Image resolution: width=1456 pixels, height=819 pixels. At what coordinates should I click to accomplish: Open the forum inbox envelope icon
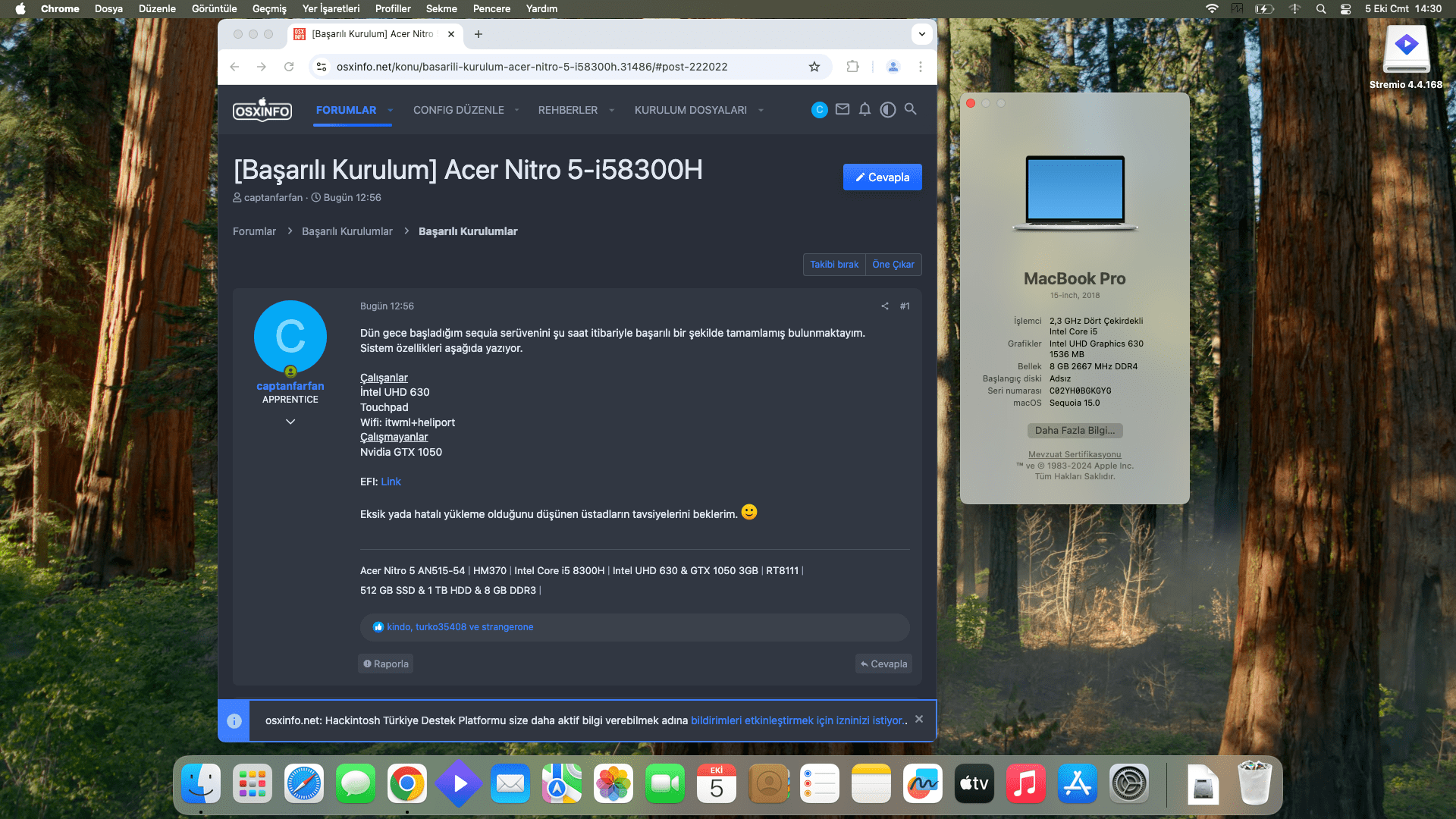click(x=842, y=109)
